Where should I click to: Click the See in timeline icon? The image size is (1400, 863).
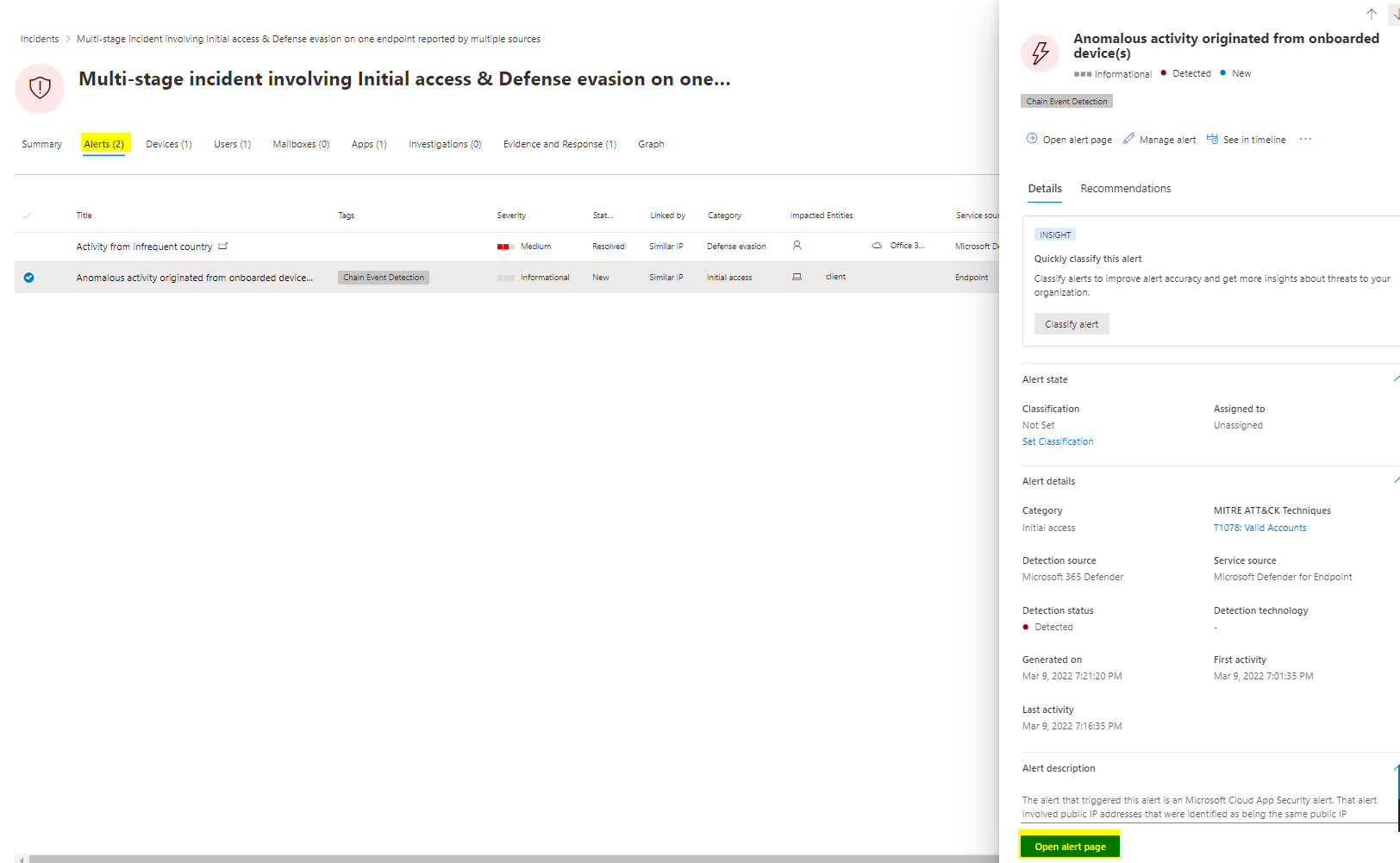(x=1212, y=139)
